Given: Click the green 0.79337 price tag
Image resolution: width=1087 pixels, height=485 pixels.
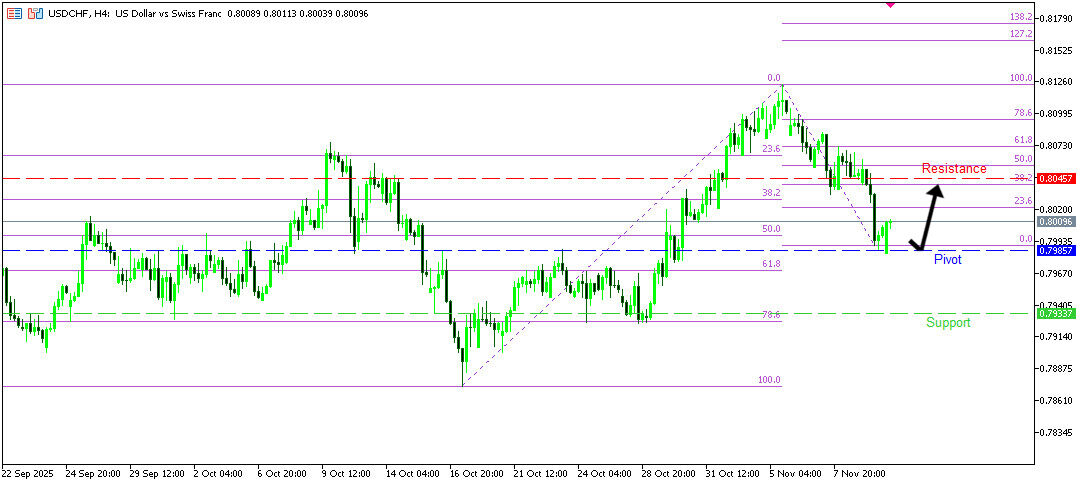Looking at the screenshot, I should pos(1055,314).
